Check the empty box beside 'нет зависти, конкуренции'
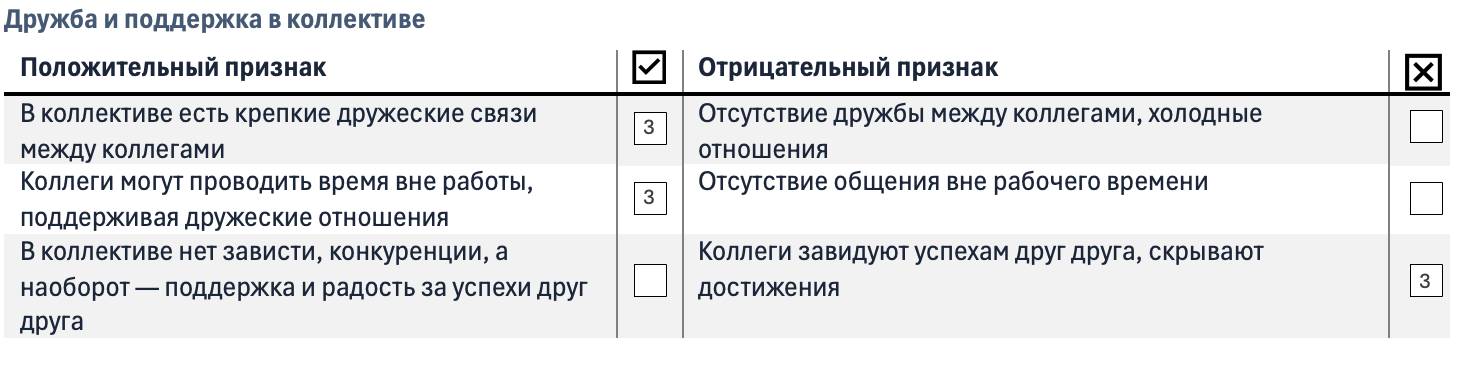 pyautogui.click(x=650, y=280)
